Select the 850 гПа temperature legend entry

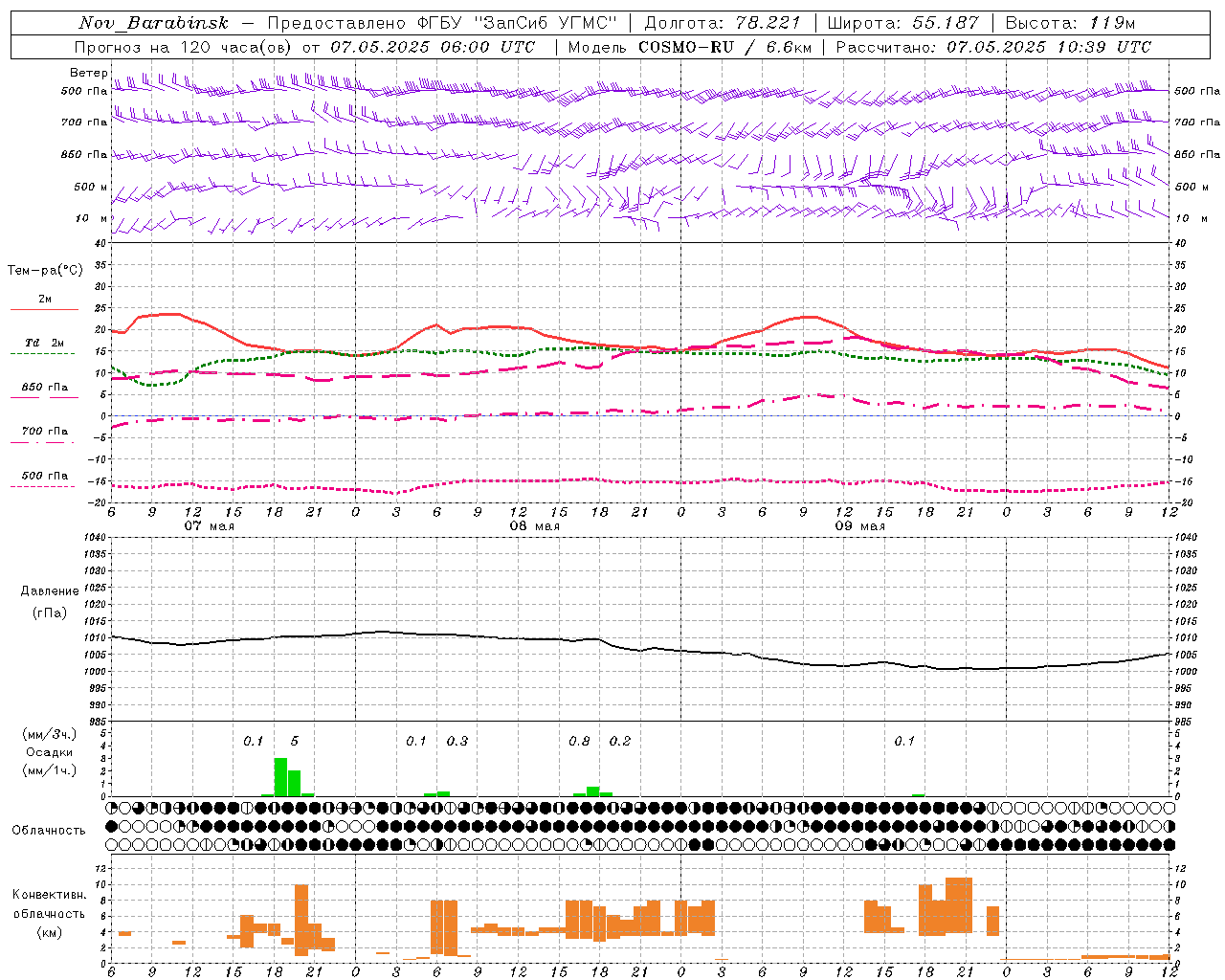(45, 388)
